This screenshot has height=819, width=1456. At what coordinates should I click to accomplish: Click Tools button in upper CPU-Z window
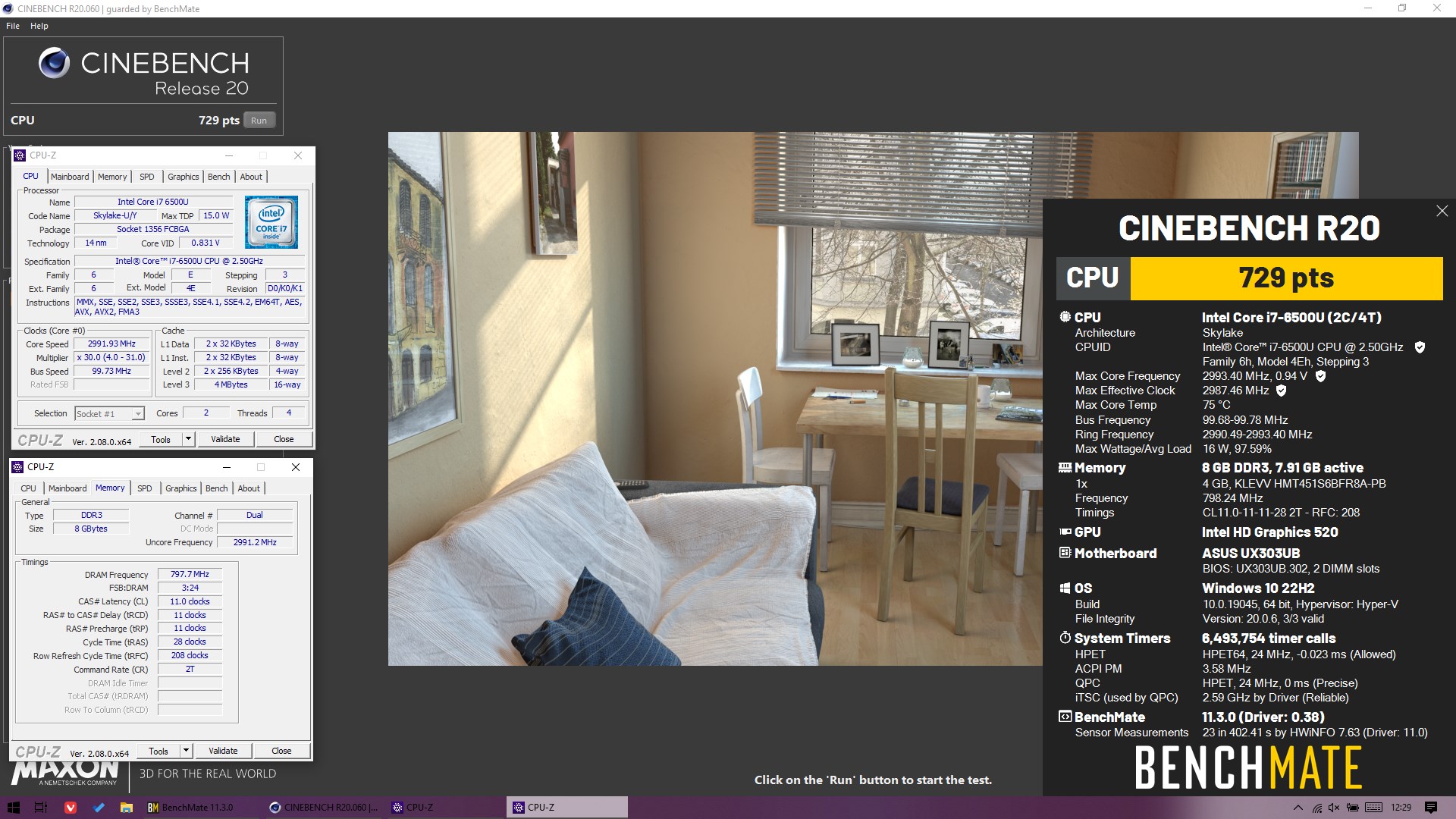[x=161, y=439]
